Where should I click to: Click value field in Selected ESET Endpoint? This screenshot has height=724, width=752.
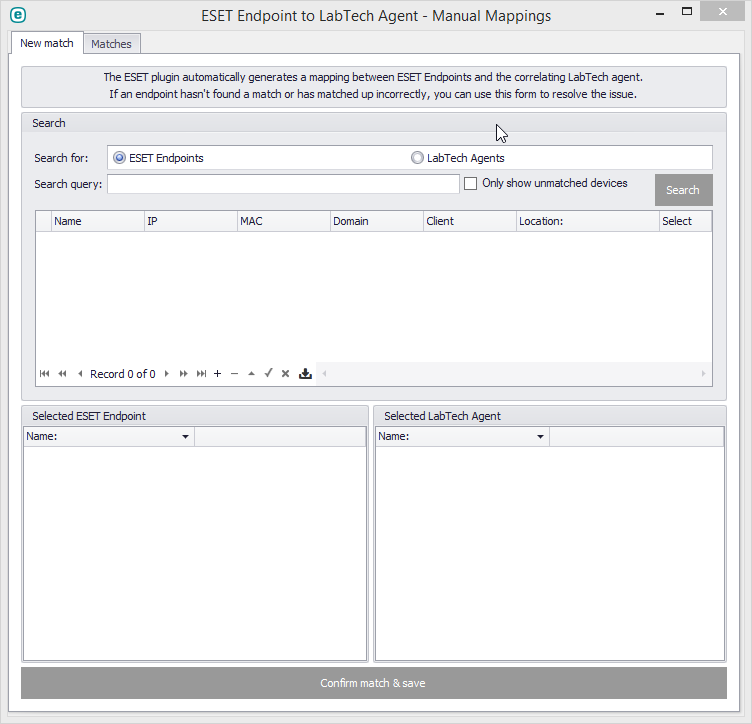tap(280, 437)
